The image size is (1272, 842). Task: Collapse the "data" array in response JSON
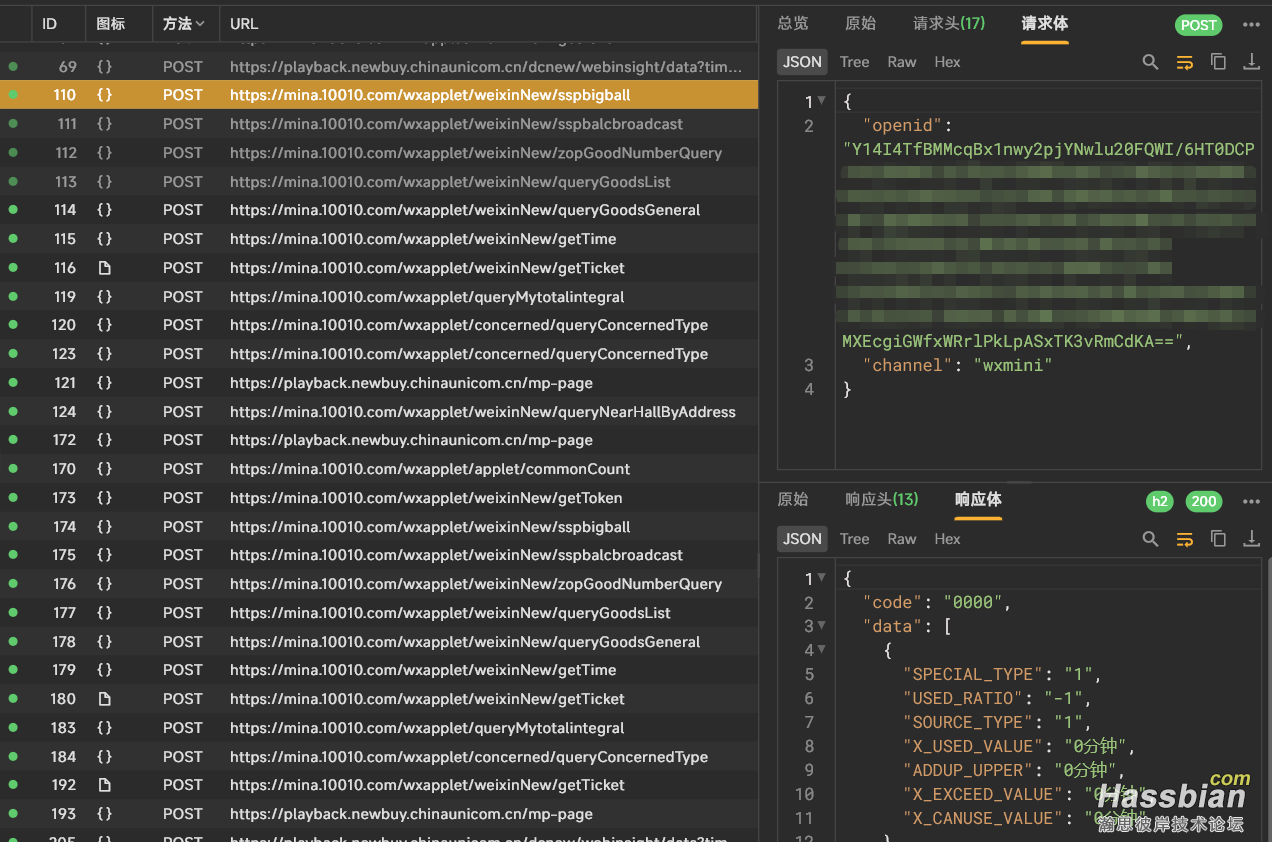(822, 626)
